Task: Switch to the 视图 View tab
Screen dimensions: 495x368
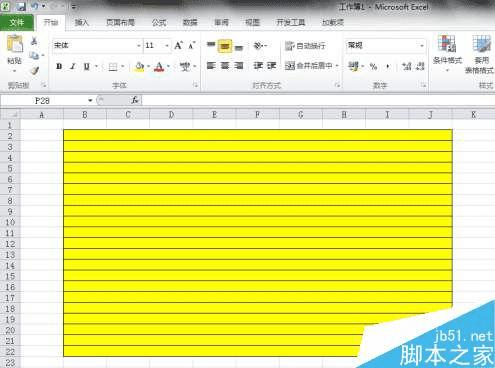Action: (x=252, y=23)
